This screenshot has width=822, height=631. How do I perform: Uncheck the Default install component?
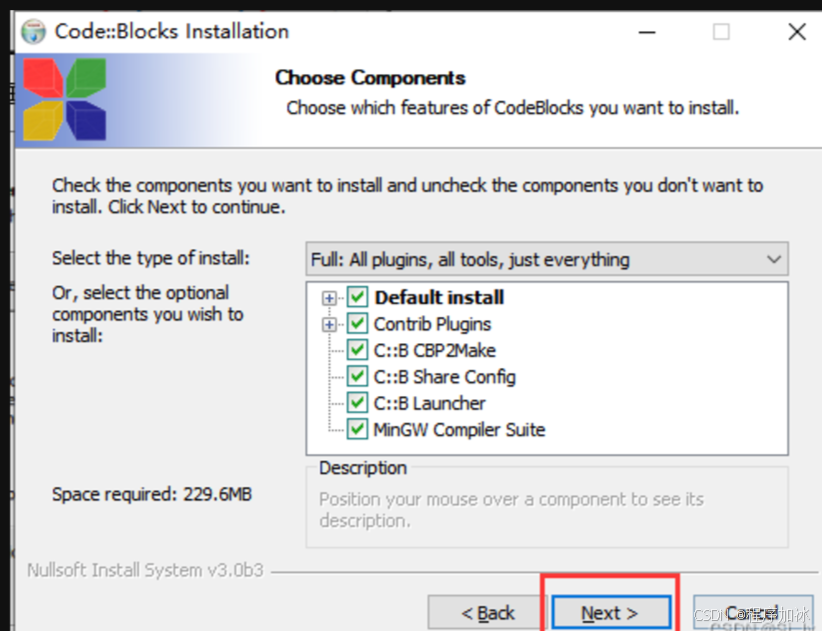coord(357,298)
